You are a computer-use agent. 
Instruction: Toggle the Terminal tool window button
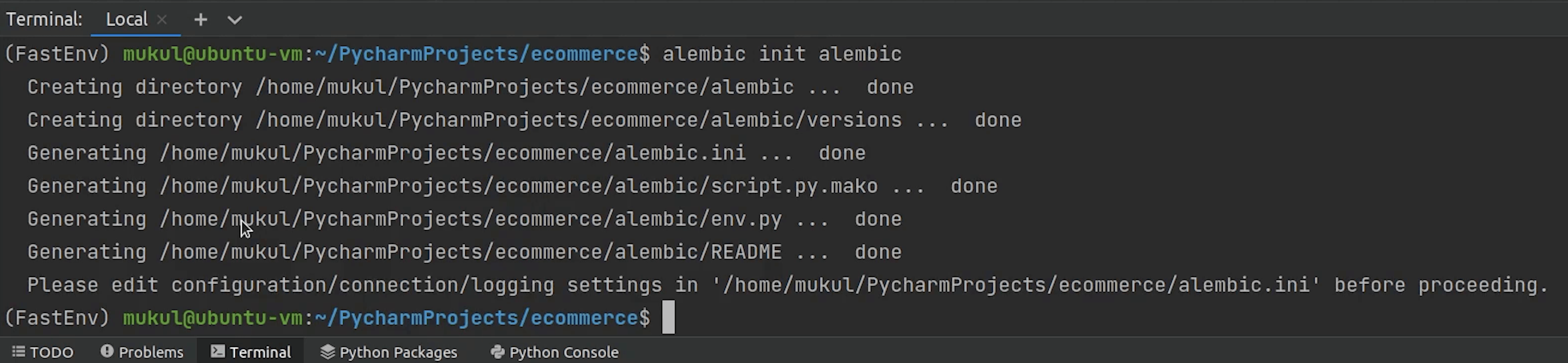coord(251,352)
